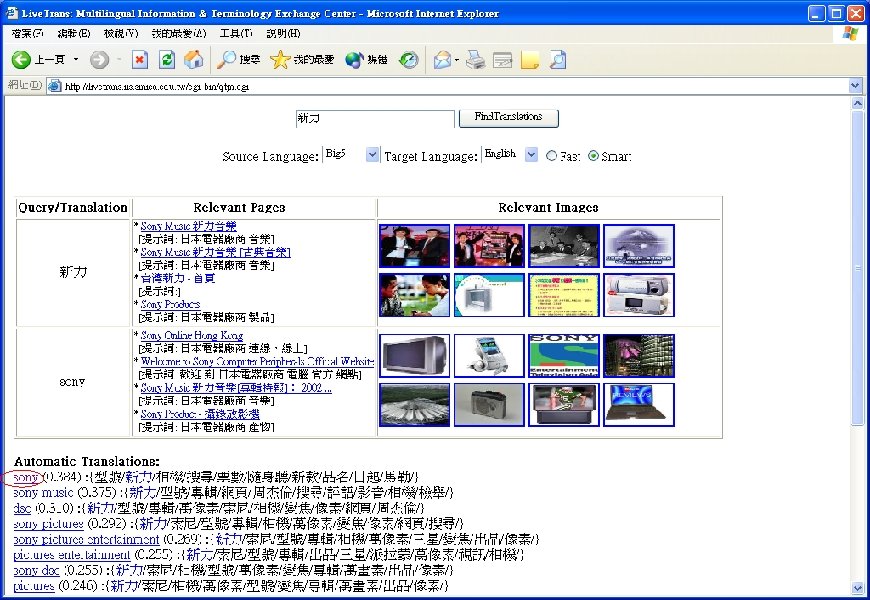Click the circled 'sony' translation link
Viewport: 870px width, 600px height.
coord(26,477)
